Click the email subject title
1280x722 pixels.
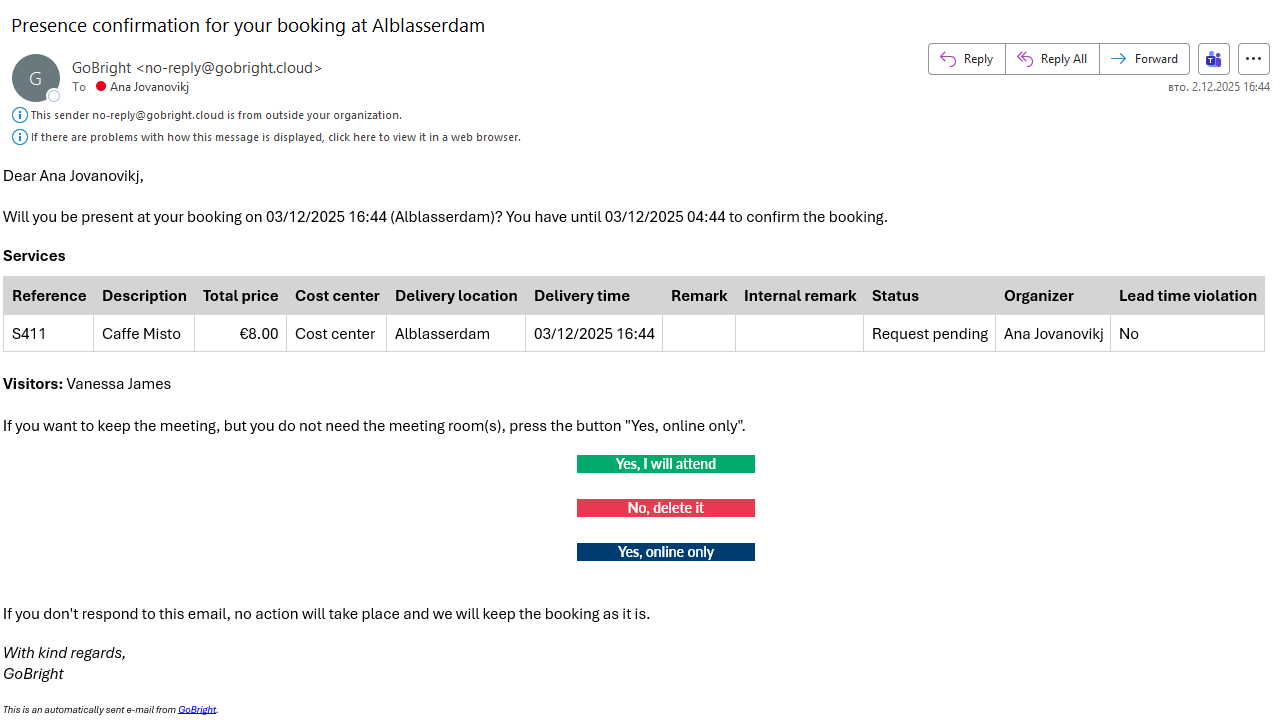click(x=248, y=26)
